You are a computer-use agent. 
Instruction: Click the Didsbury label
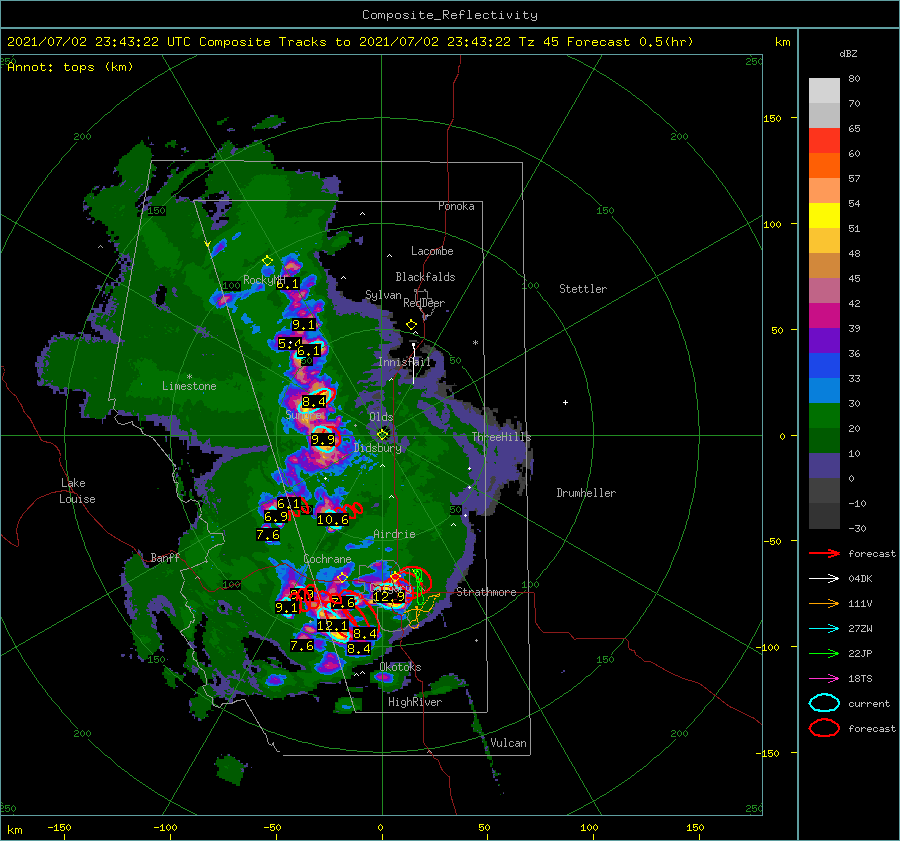(378, 448)
